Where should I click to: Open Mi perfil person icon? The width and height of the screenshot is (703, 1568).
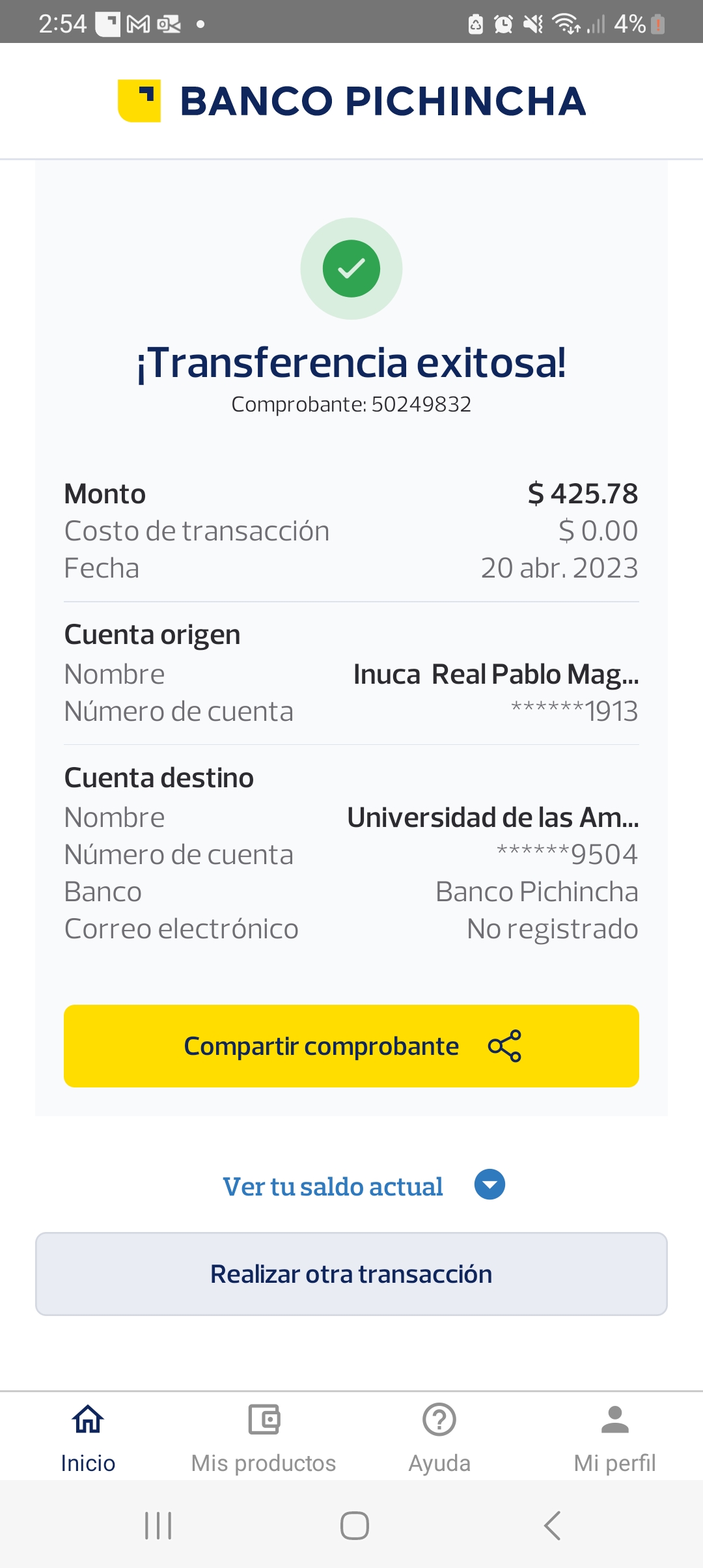click(614, 1420)
